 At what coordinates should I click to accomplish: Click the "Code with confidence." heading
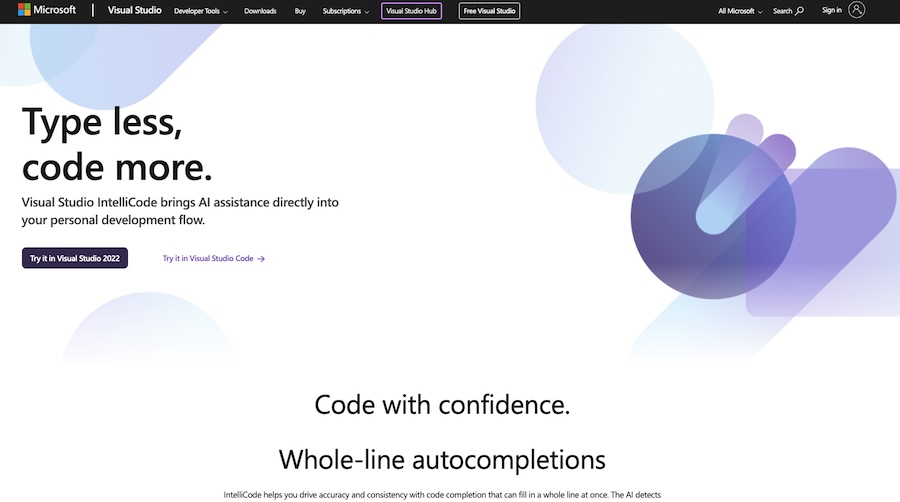[x=442, y=405]
